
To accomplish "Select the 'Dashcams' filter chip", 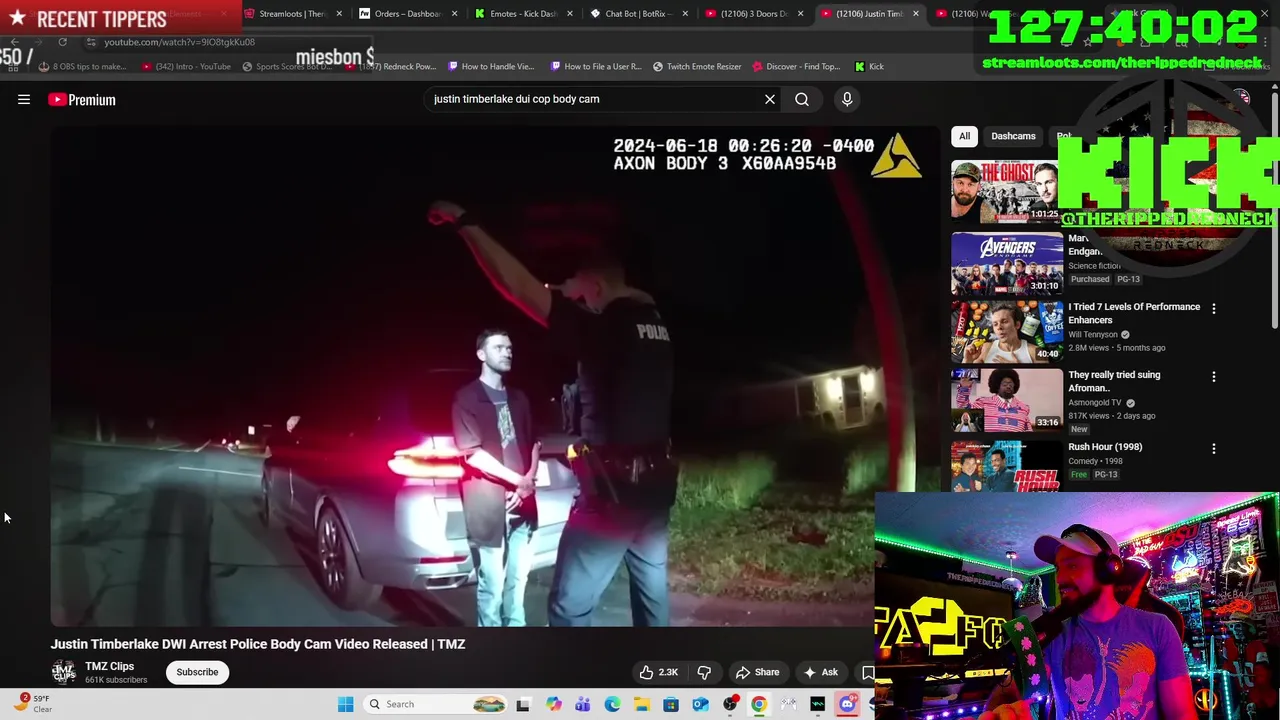I will (x=1013, y=136).
